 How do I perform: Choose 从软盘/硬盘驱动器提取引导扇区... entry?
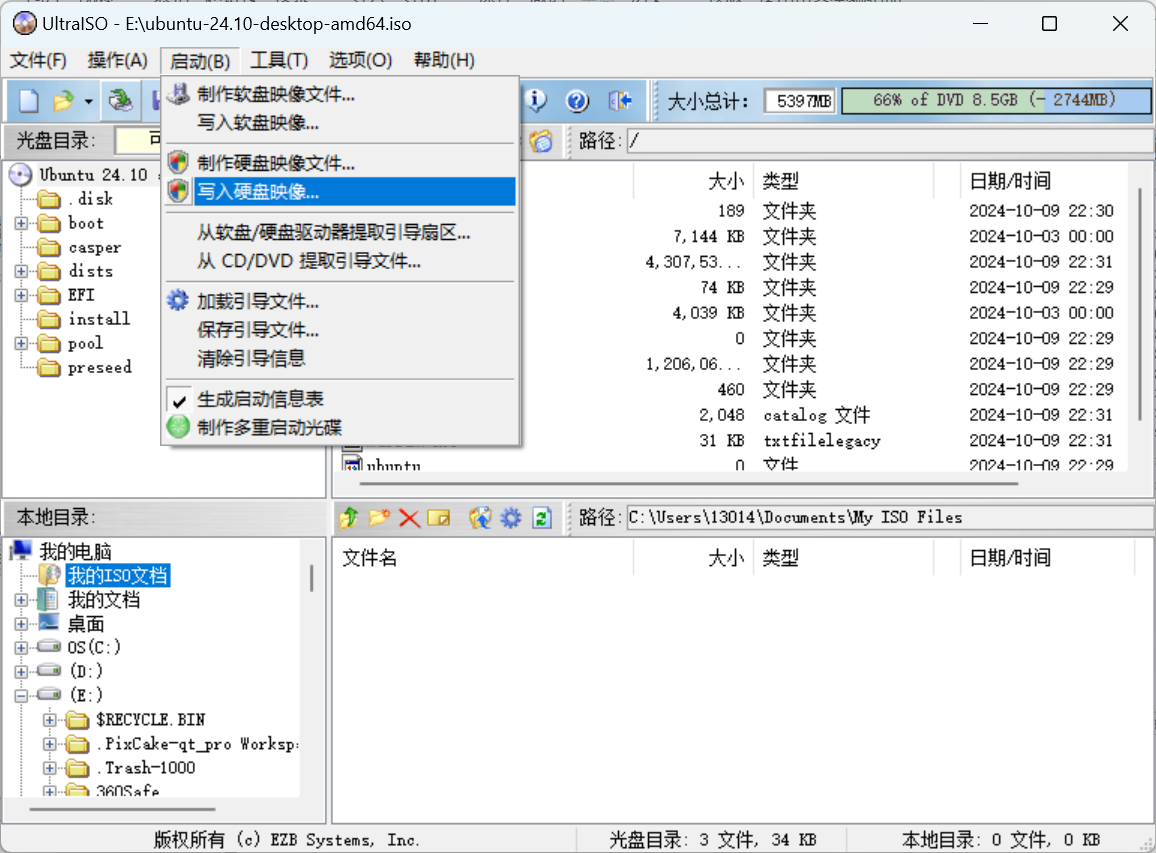tap(341, 232)
